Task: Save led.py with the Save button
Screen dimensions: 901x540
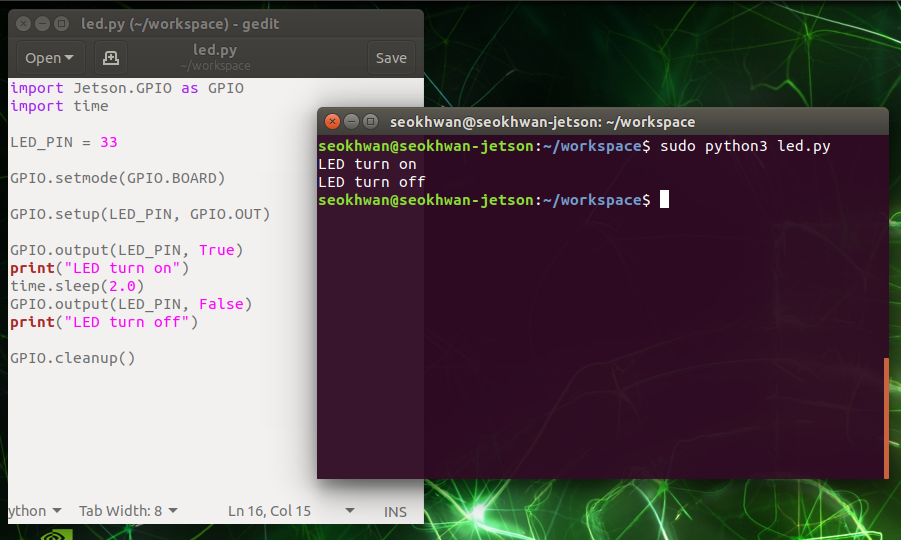Action: [x=391, y=58]
